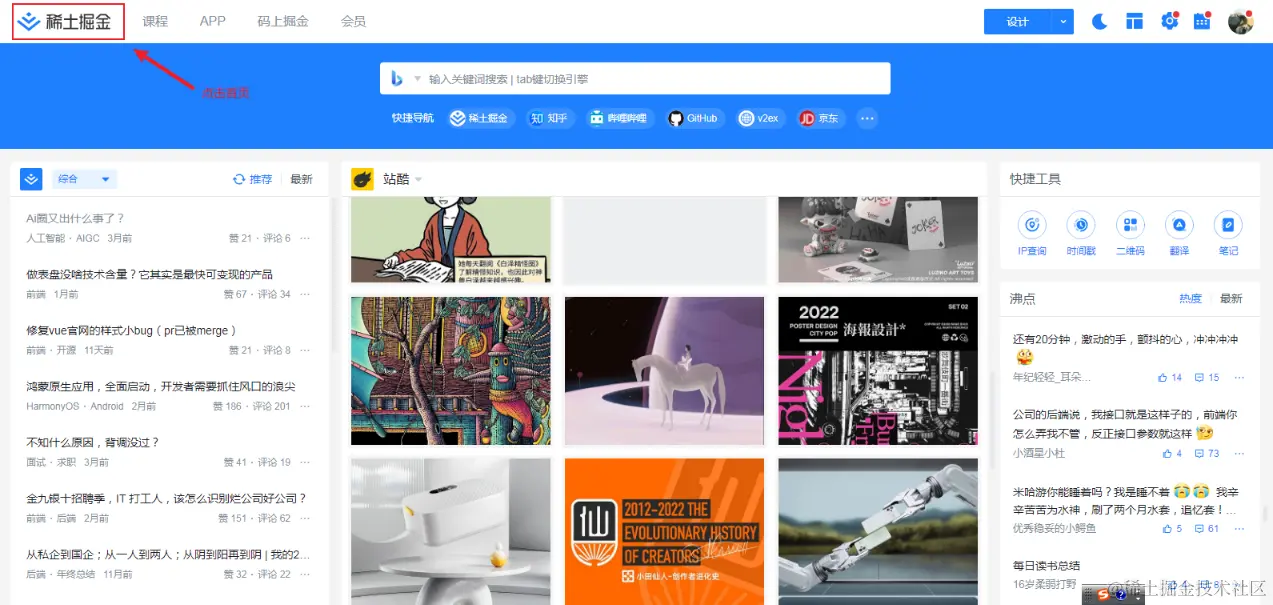This screenshot has height=605, width=1273.
Task: Switch the article list to the 最新 tab
Action: (x=301, y=179)
